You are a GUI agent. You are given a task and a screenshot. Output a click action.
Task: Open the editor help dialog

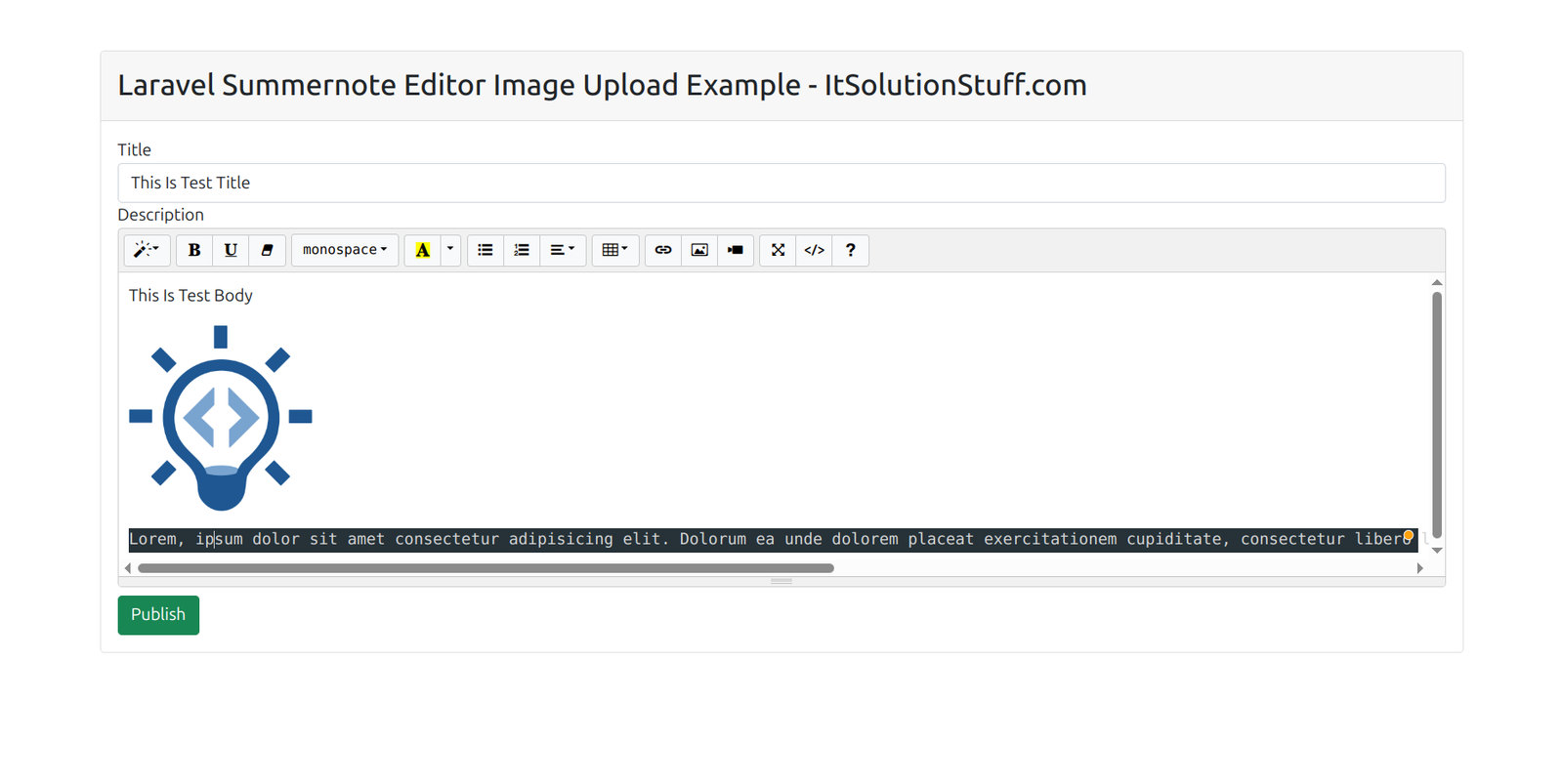pyautogui.click(x=851, y=250)
